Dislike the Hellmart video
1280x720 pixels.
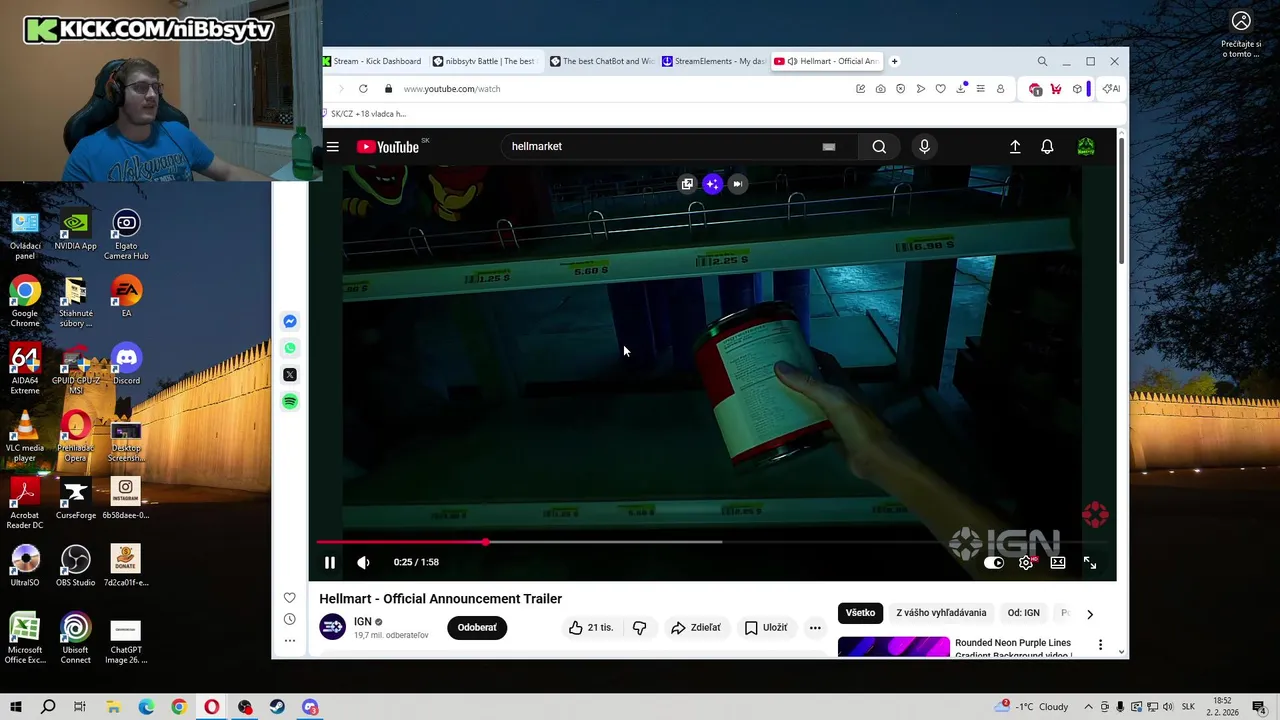pyautogui.click(x=640, y=628)
